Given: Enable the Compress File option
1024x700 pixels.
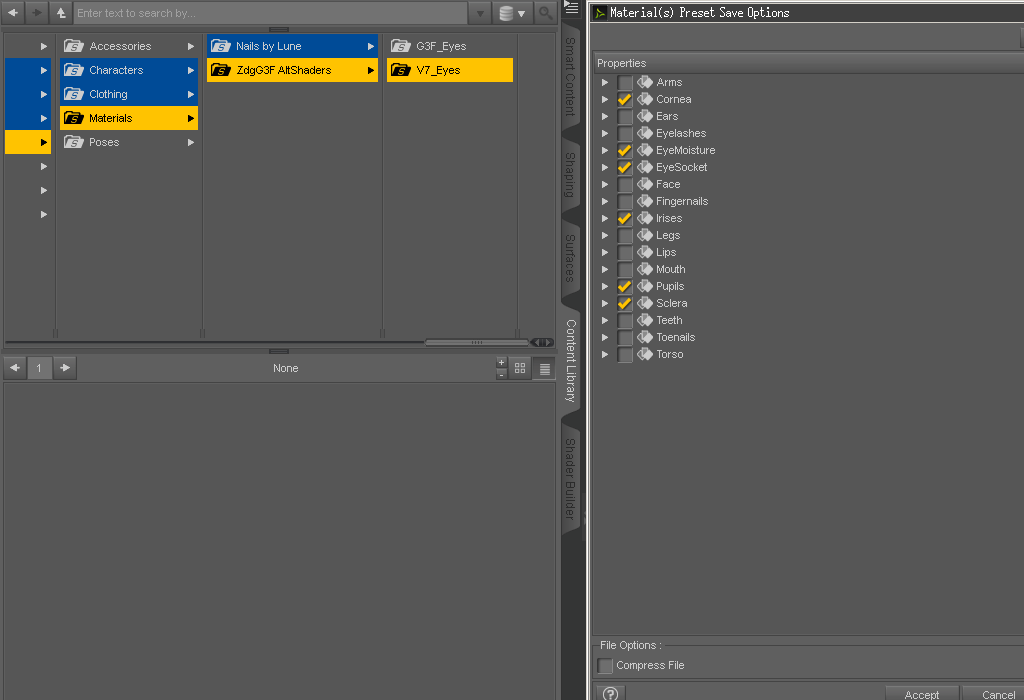Looking at the screenshot, I should point(605,665).
